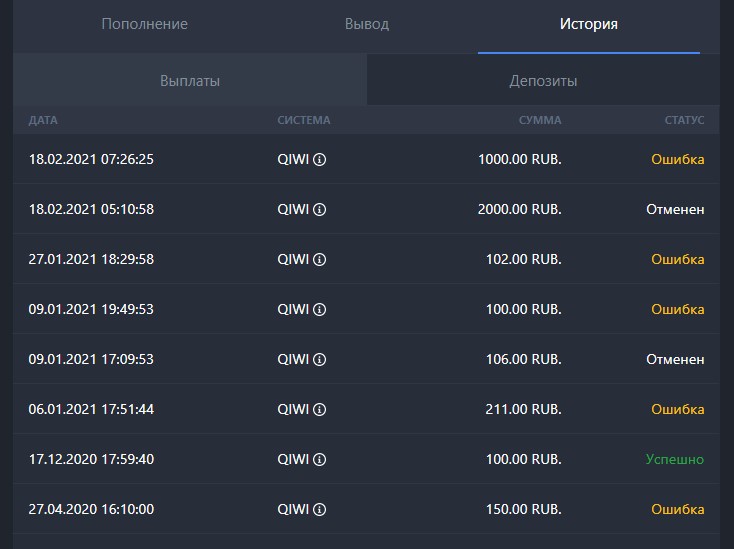Select the История tab

pyautogui.click(x=589, y=24)
